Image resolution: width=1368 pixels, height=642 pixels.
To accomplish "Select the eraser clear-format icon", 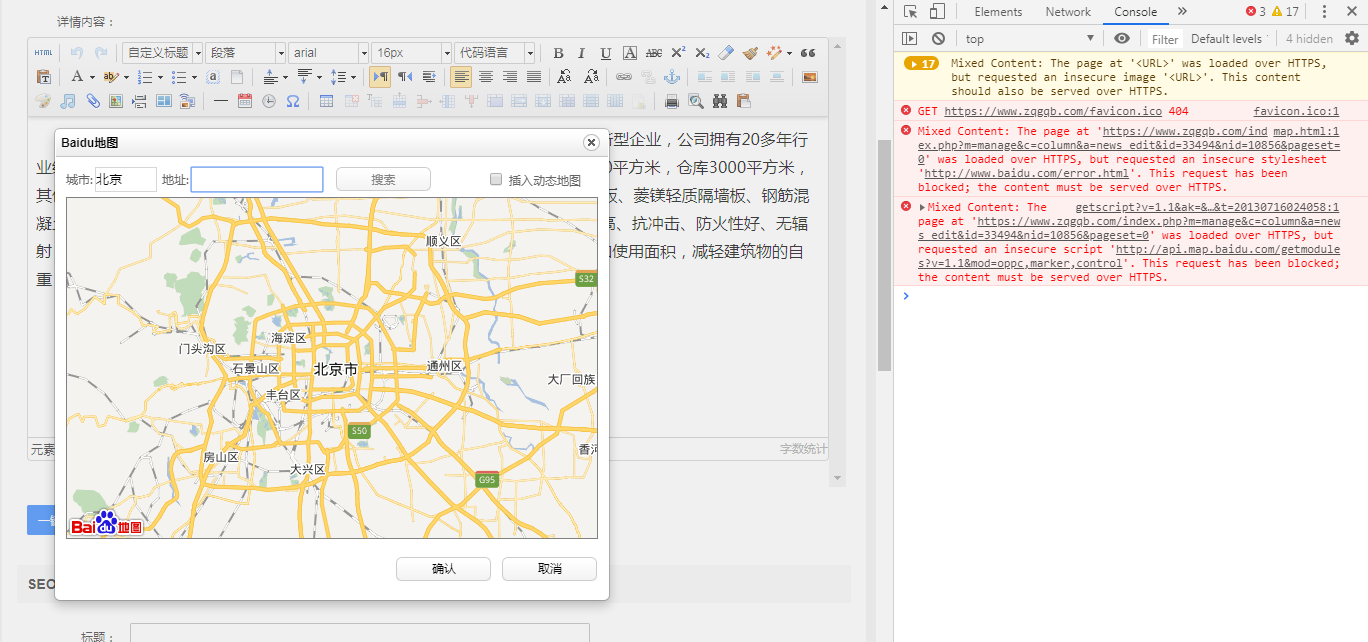I will pyautogui.click(x=726, y=53).
